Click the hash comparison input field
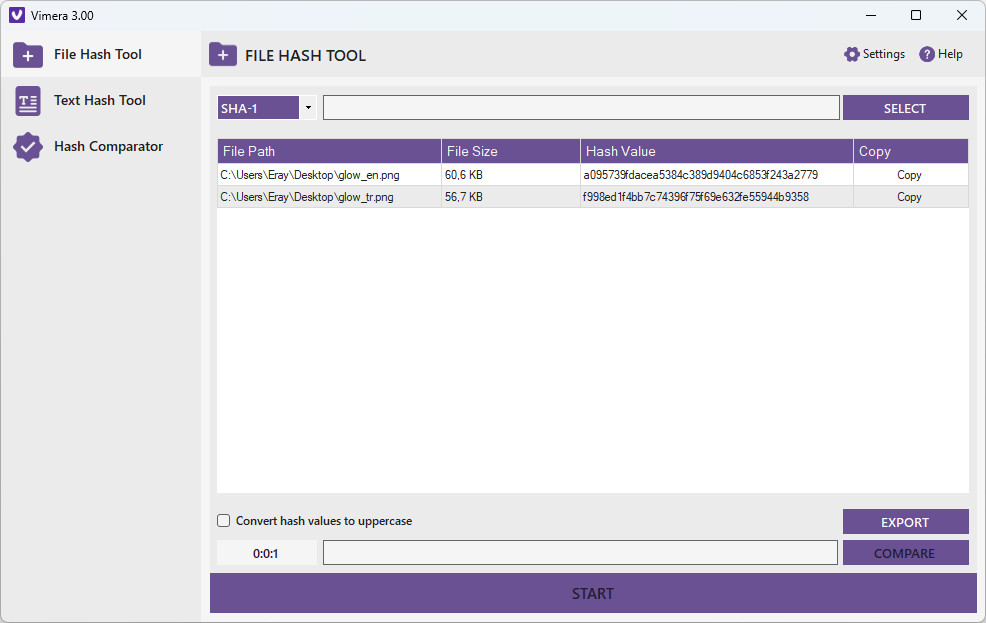 point(580,553)
